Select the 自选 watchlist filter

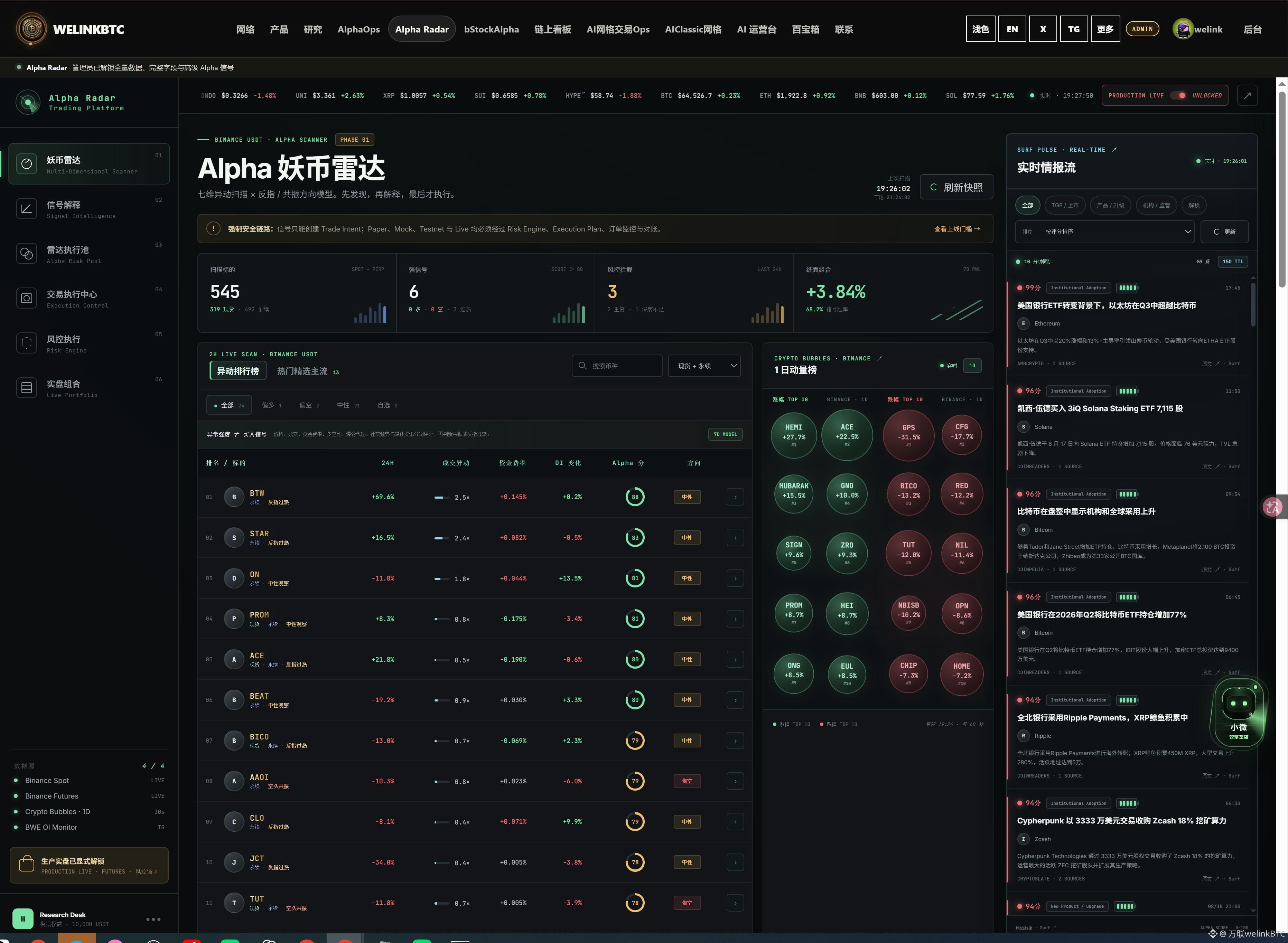pos(388,405)
